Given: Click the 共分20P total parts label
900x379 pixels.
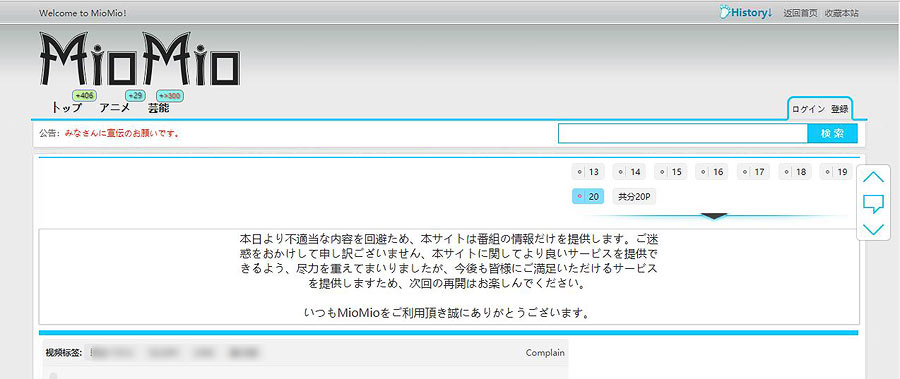Looking at the screenshot, I should pos(634,196).
